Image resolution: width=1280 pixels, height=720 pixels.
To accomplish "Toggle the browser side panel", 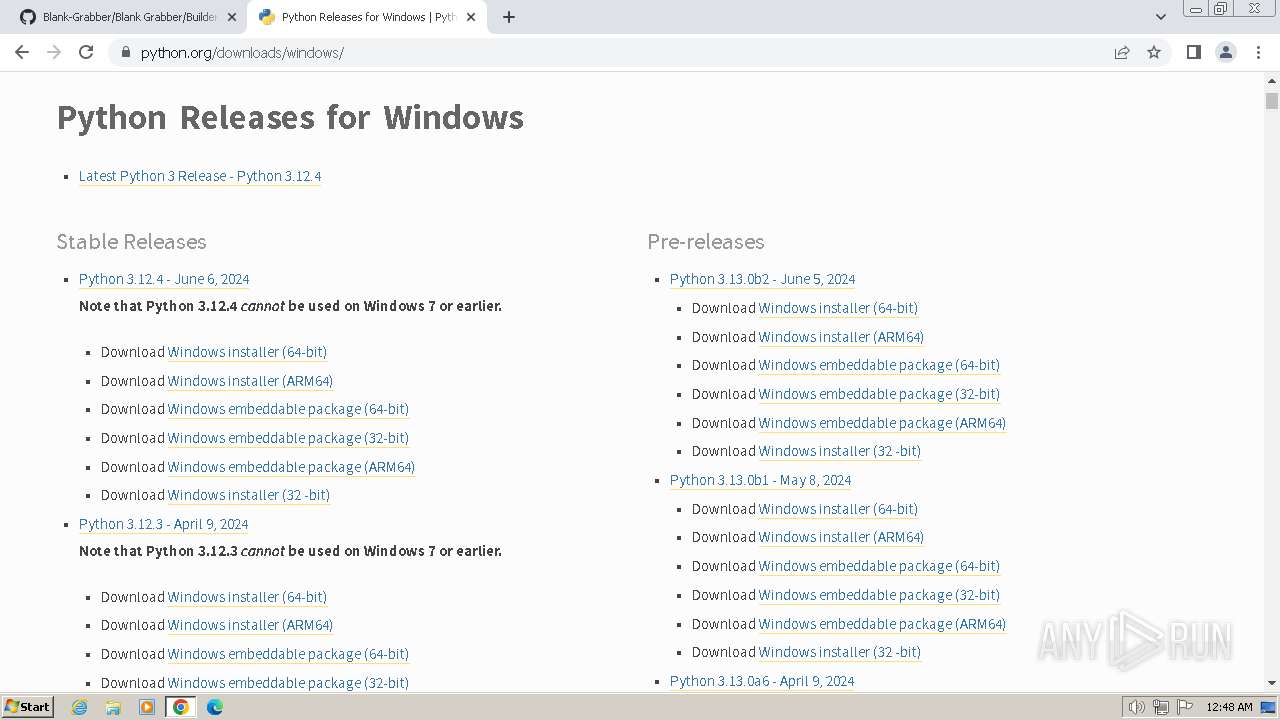I will tap(1193, 52).
